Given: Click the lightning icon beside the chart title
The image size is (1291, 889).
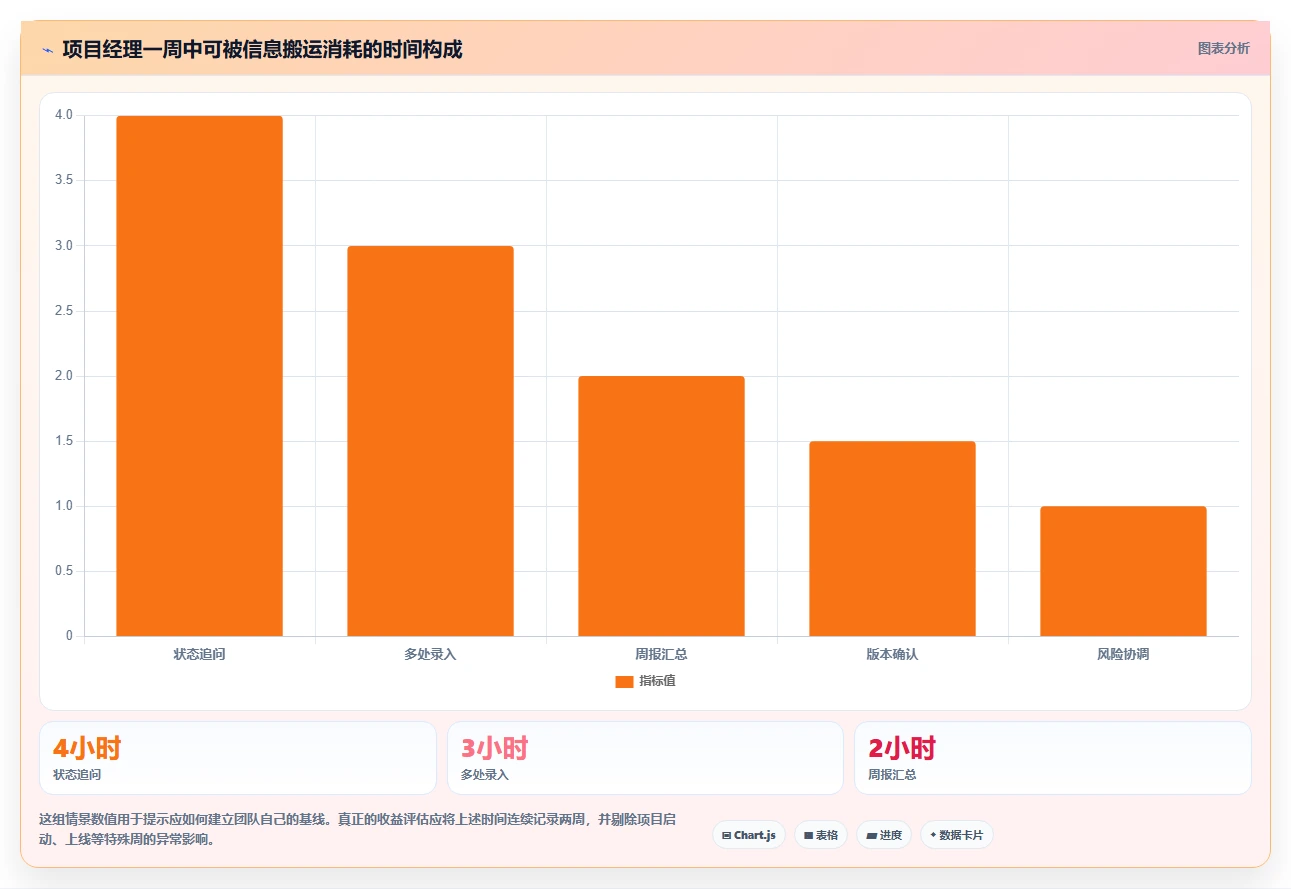Looking at the screenshot, I should tap(47, 49).
